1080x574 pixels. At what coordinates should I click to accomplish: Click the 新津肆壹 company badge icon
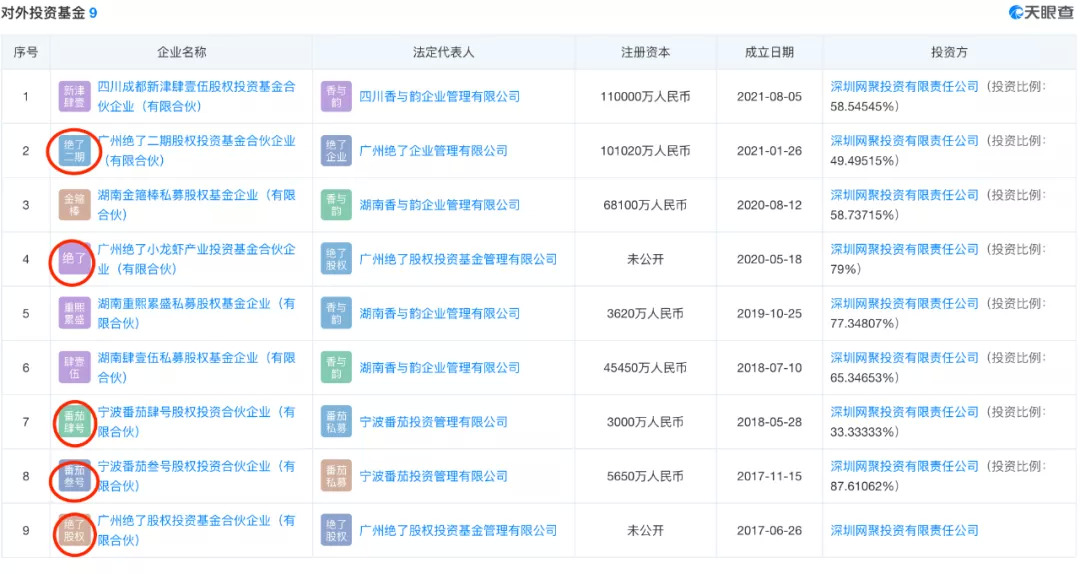click(x=75, y=97)
